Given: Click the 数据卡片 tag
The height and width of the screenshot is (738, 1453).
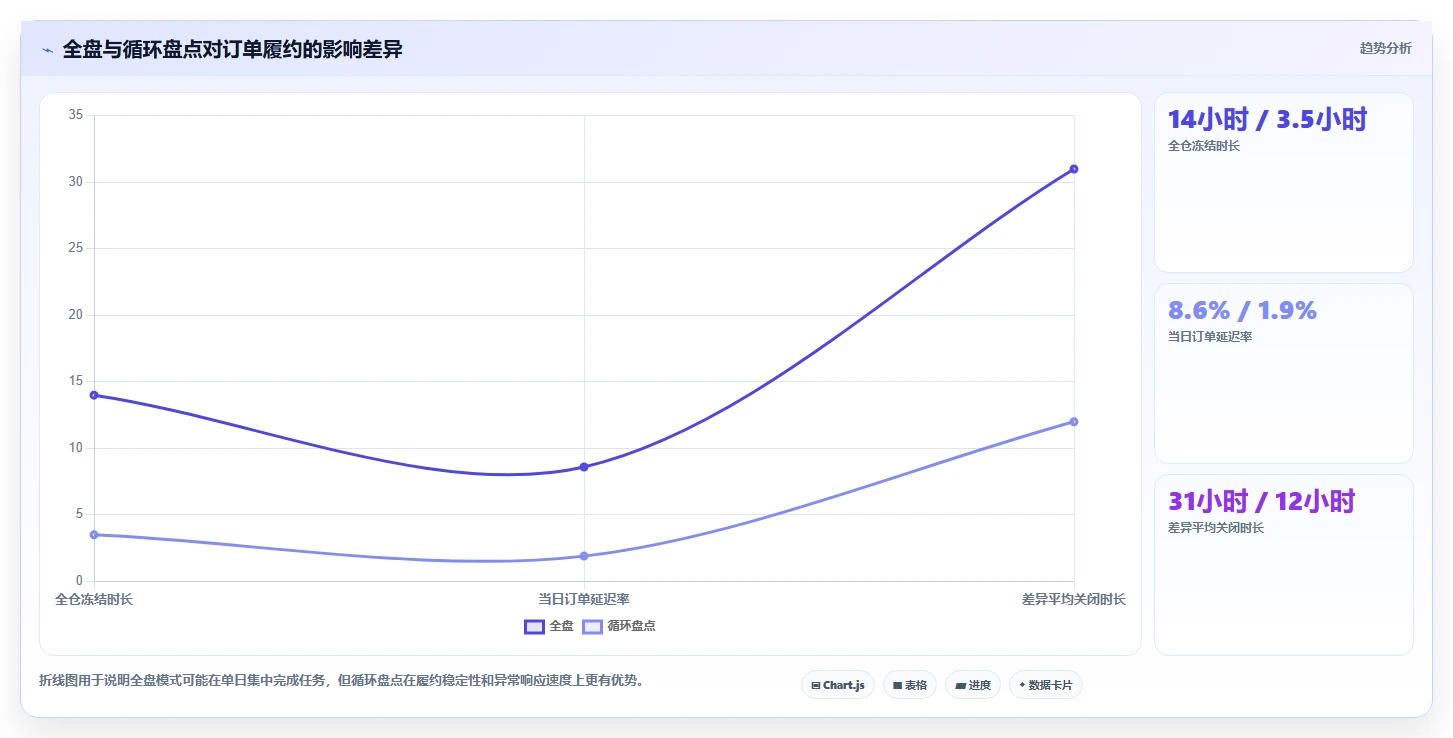Looking at the screenshot, I should click(1046, 685).
